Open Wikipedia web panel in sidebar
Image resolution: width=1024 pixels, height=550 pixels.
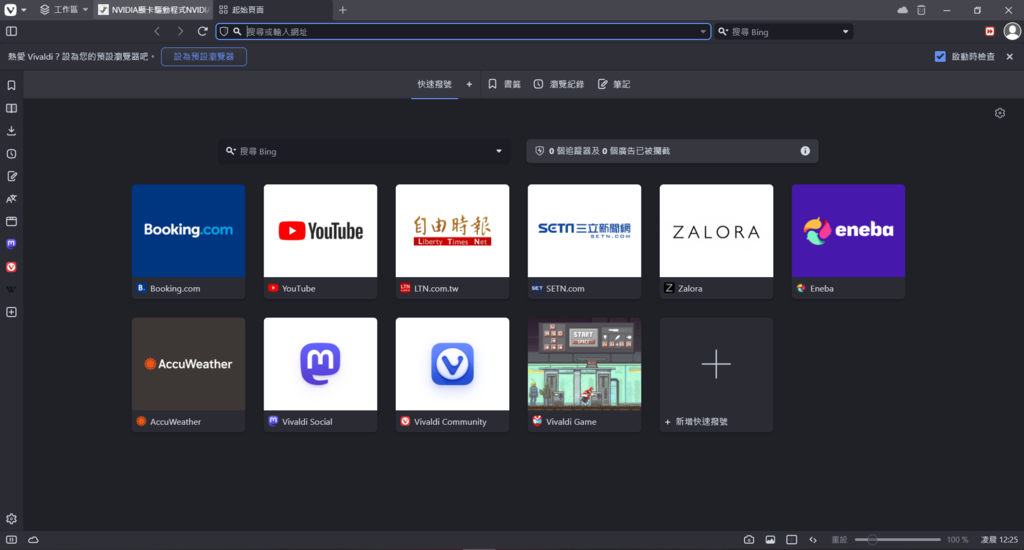click(x=11, y=289)
